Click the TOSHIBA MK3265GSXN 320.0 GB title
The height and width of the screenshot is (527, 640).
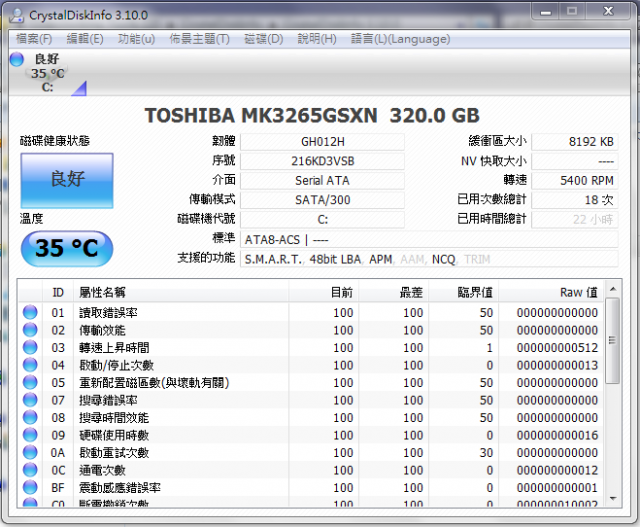click(x=312, y=116)
